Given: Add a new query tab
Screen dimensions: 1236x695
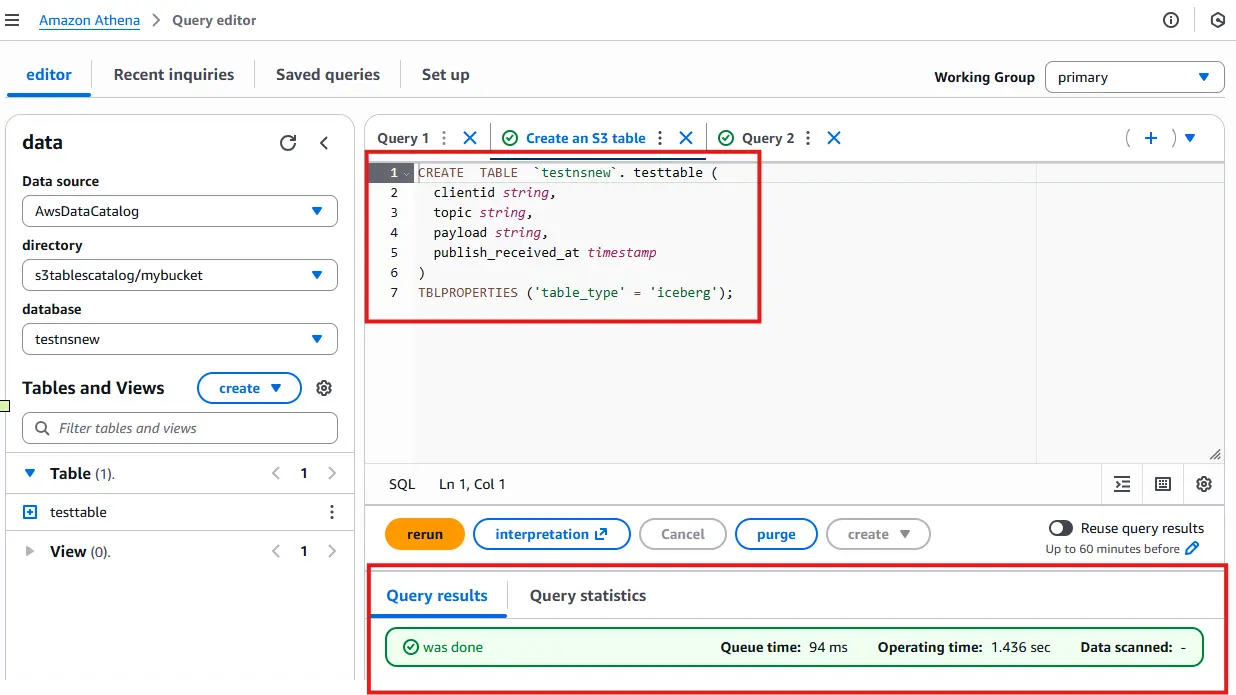Looking at the screenshot, I should pyautogui.click(x=1151, y=138).
